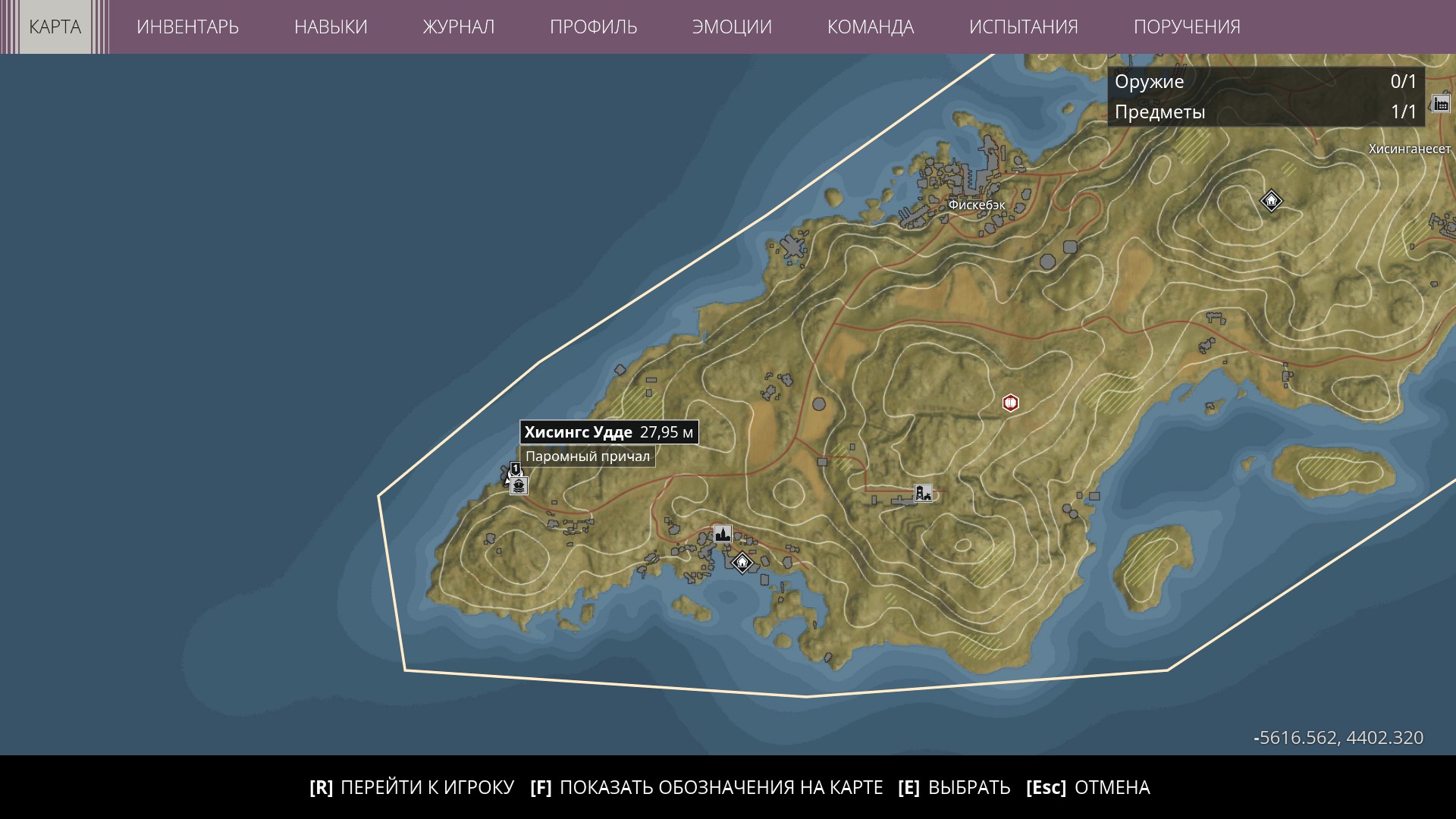Open the Навыки tab
The image size is (1456, 819).
tap(331, 27)
